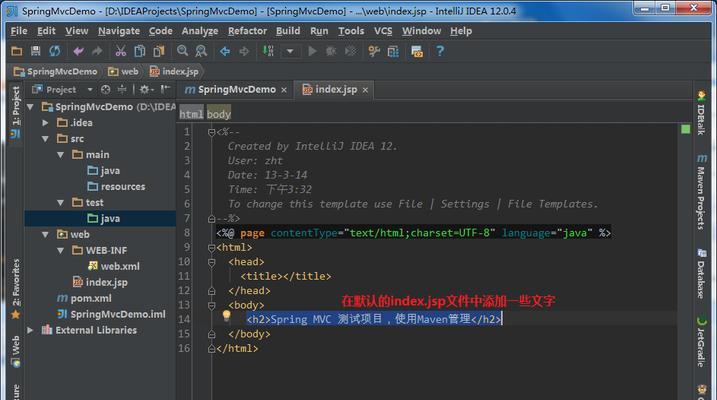Click the Replace search icon

(x=201, y=51)
